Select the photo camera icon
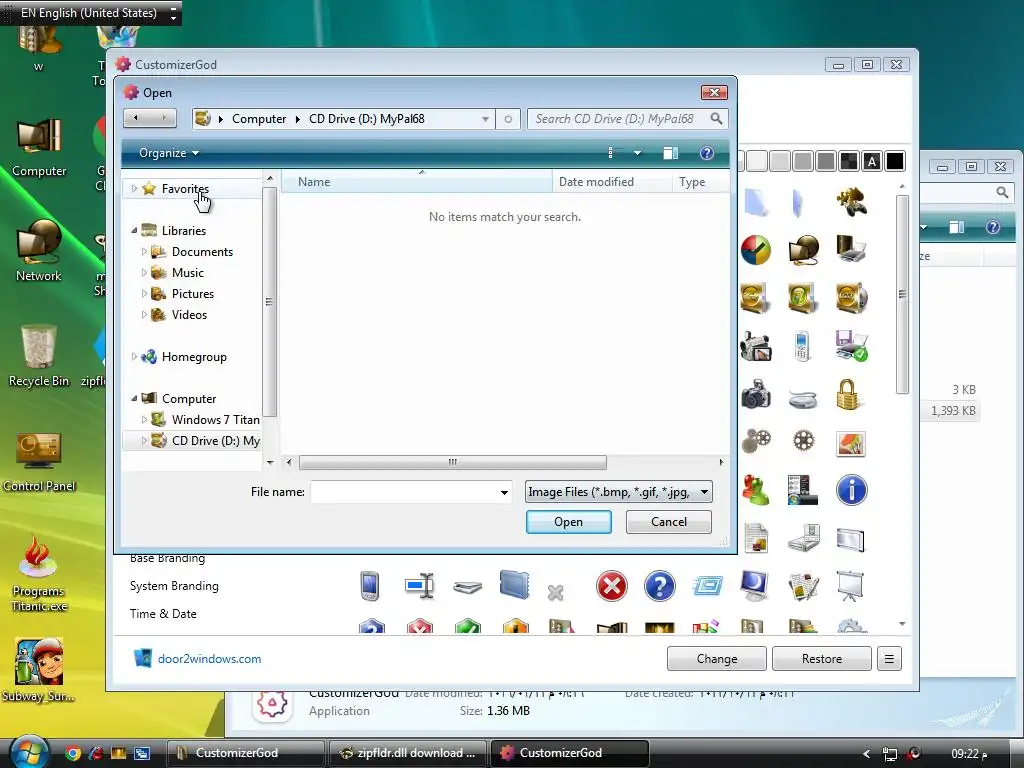The width and height of the screenshot is (1024, 768). tap(756, 394)
